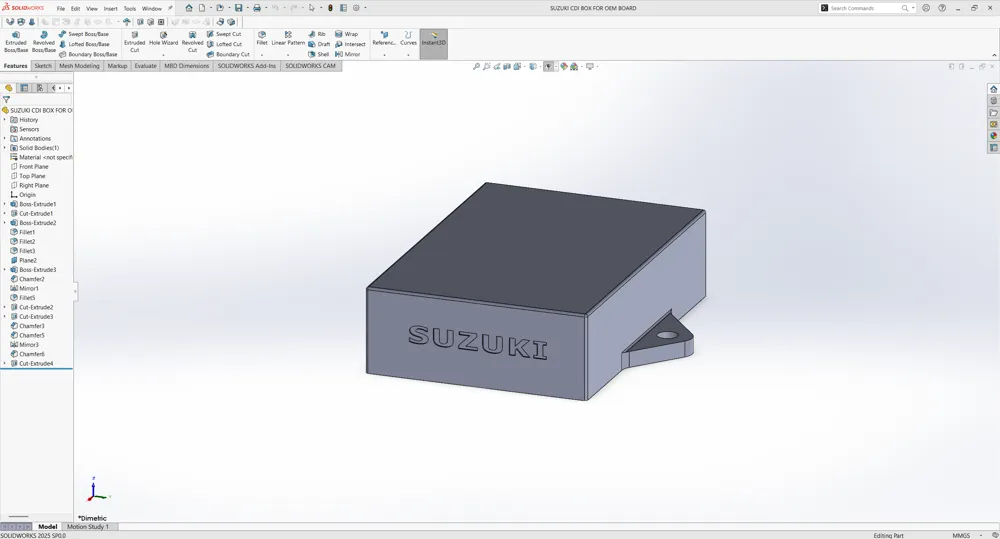Image resolution: width=1000 pixels, height=539 pixels.
Task: Open Fillet dropdown arrow
Action: (262, 55)
